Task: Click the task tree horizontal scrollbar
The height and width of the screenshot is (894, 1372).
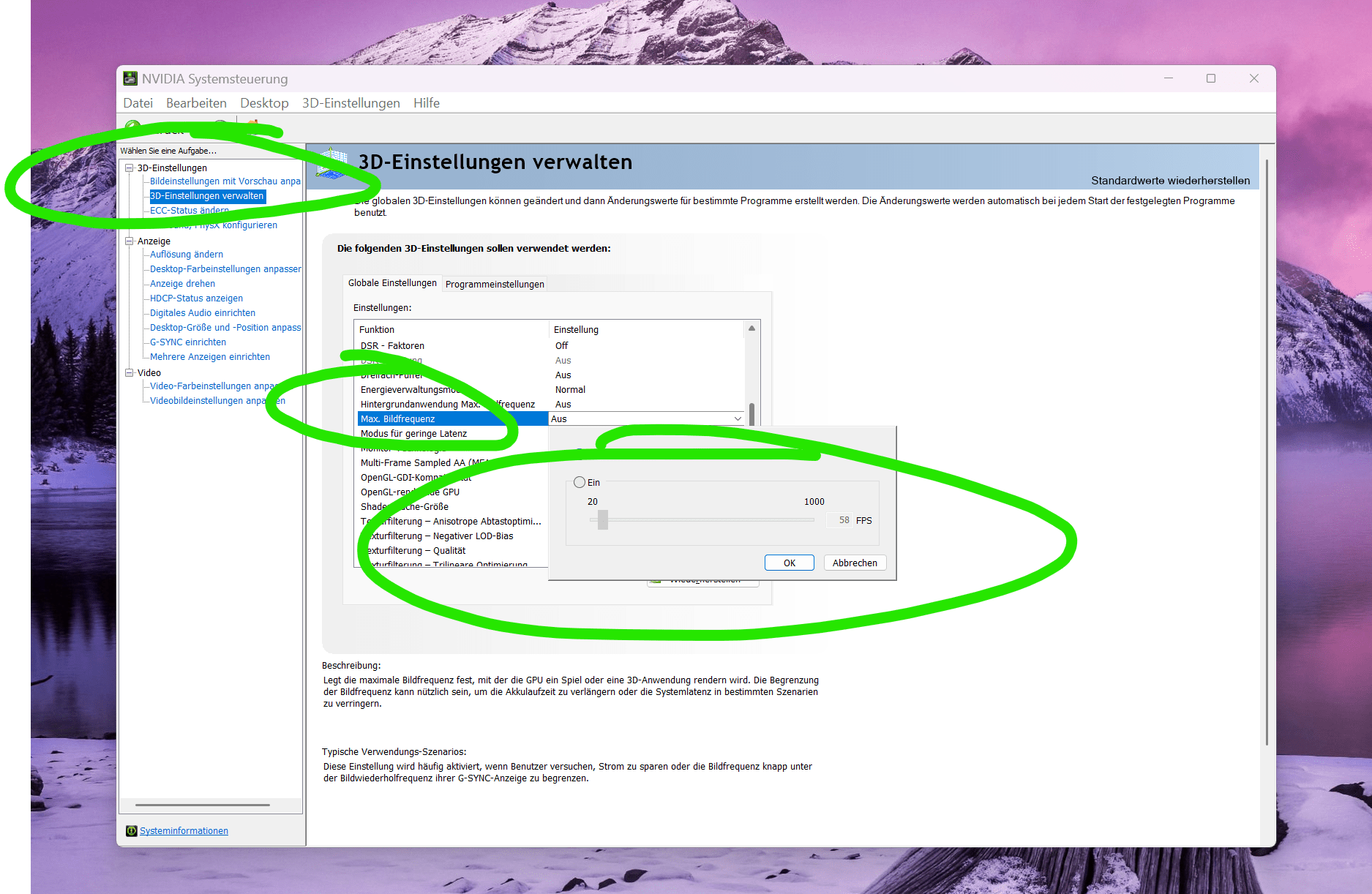Action: [x=203, y=805]
